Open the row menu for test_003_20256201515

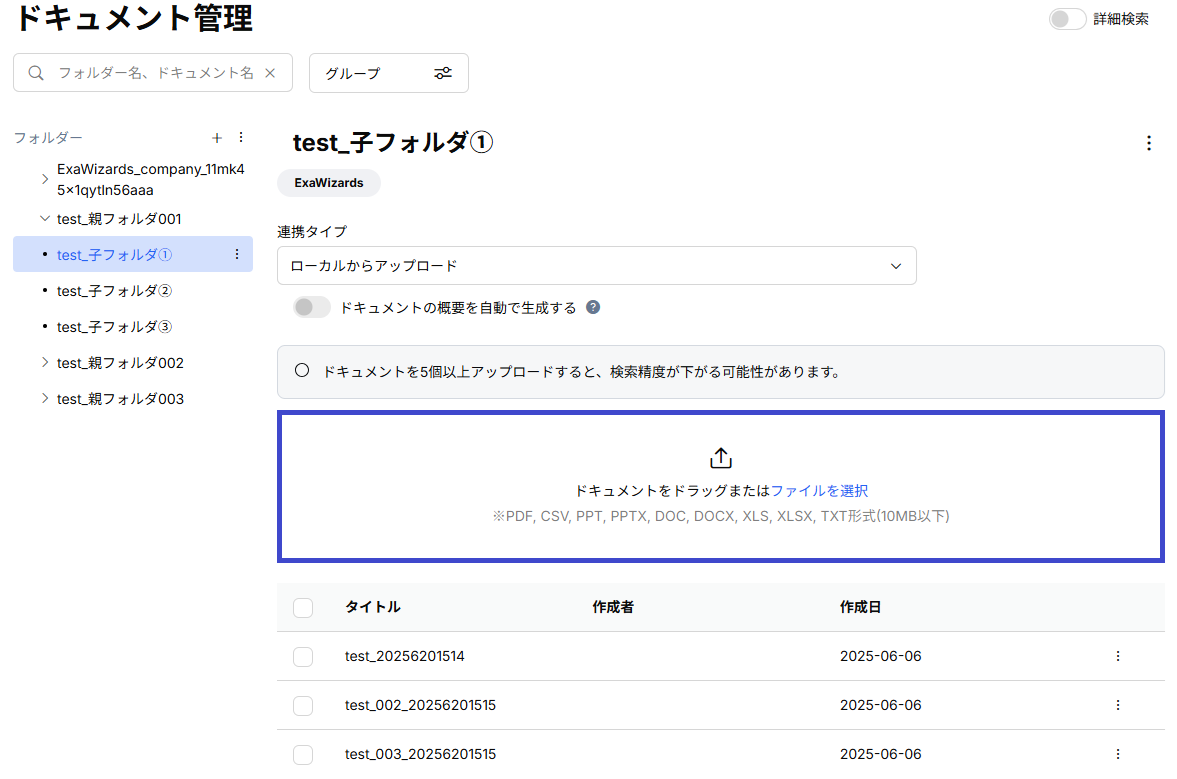1118,753
